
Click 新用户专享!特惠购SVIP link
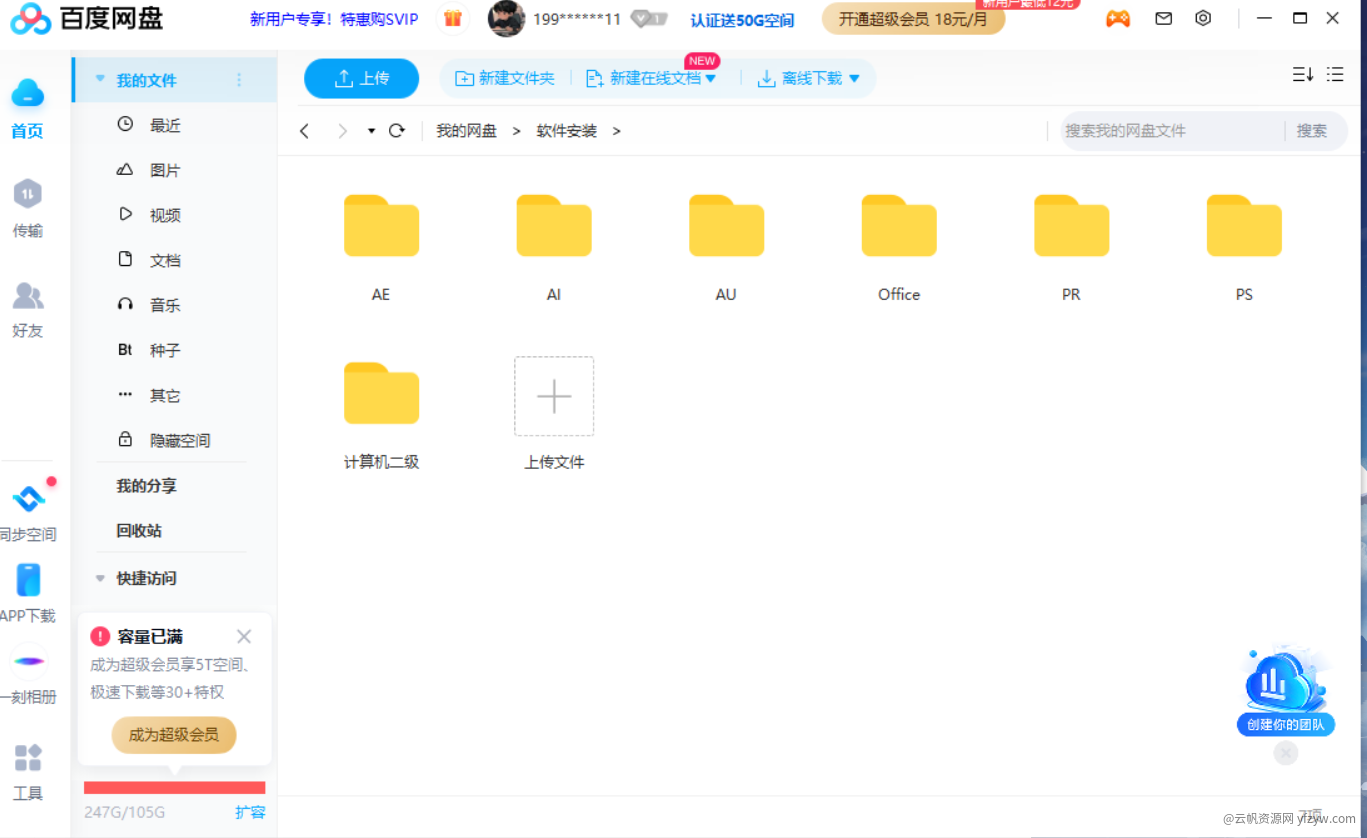(x=334, y=19)
